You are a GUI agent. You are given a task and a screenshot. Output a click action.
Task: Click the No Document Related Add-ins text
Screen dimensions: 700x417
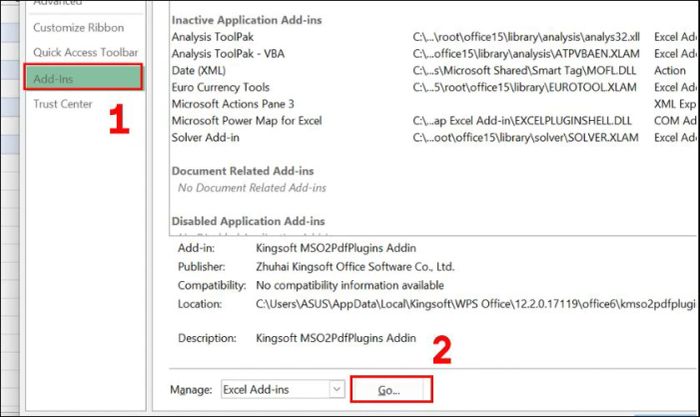[x=251, y=187]
